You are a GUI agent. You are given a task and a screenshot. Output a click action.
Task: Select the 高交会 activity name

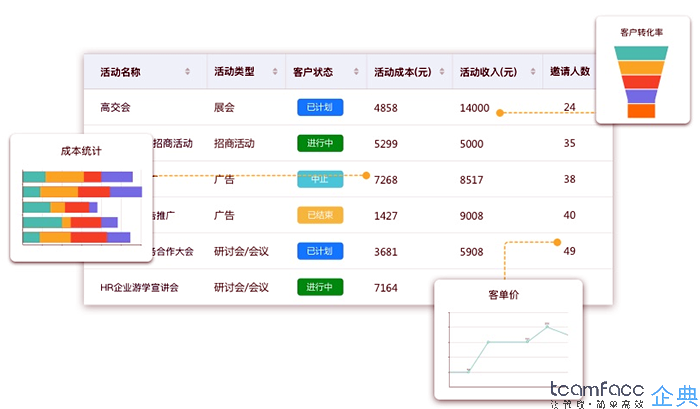pos(115,107)
